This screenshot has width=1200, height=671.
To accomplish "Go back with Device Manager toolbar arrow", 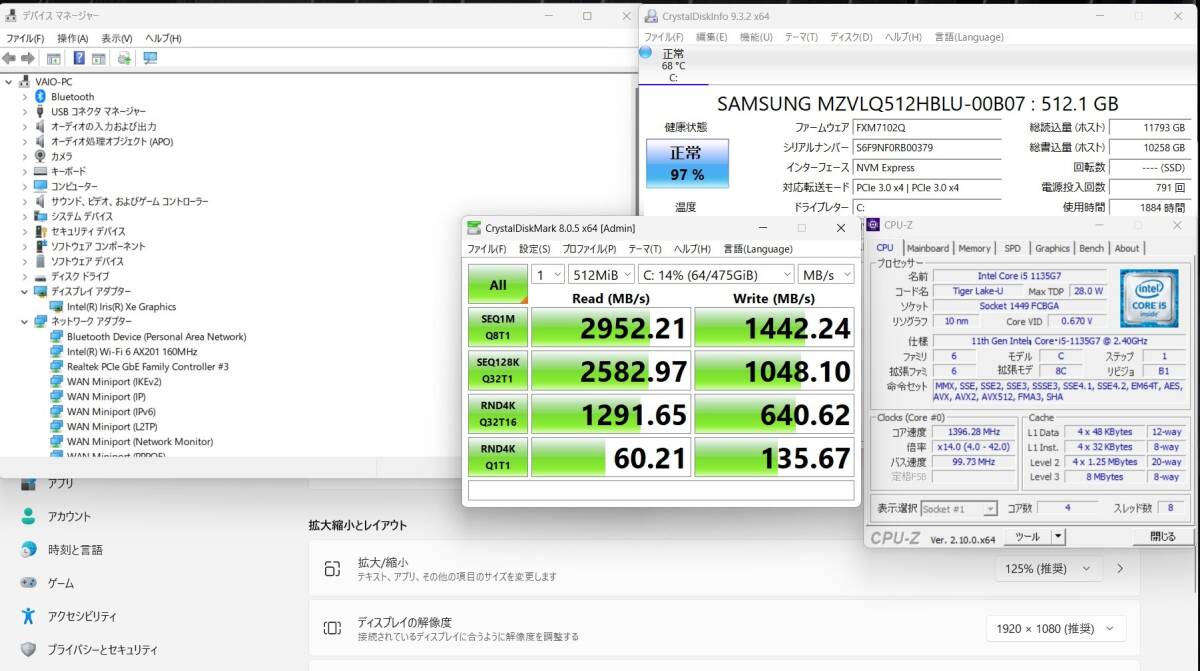I will pos(9,58).
